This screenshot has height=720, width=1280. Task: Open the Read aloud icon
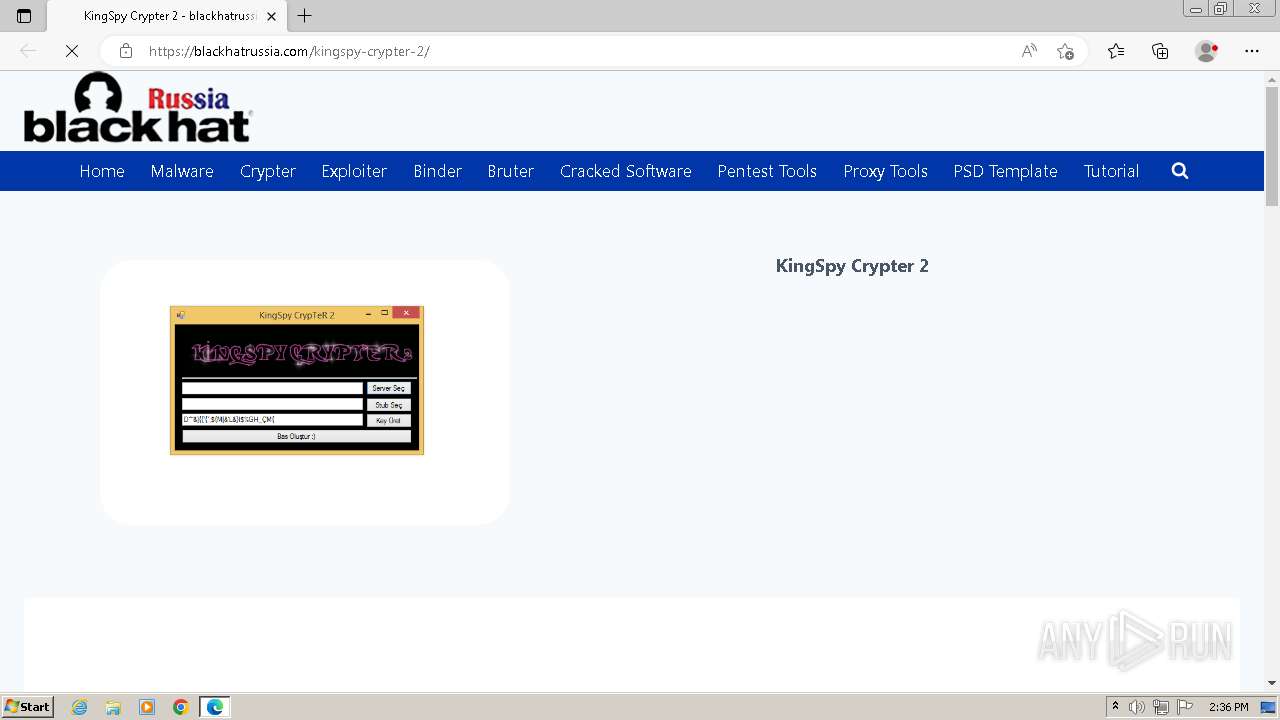tap(1029, 51)
